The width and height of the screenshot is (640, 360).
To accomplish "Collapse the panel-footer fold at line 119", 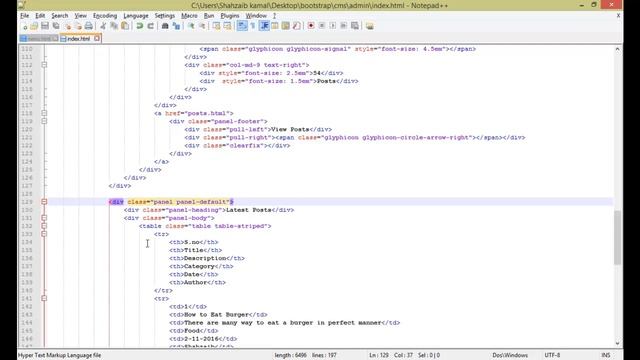I will coord(44,121).
